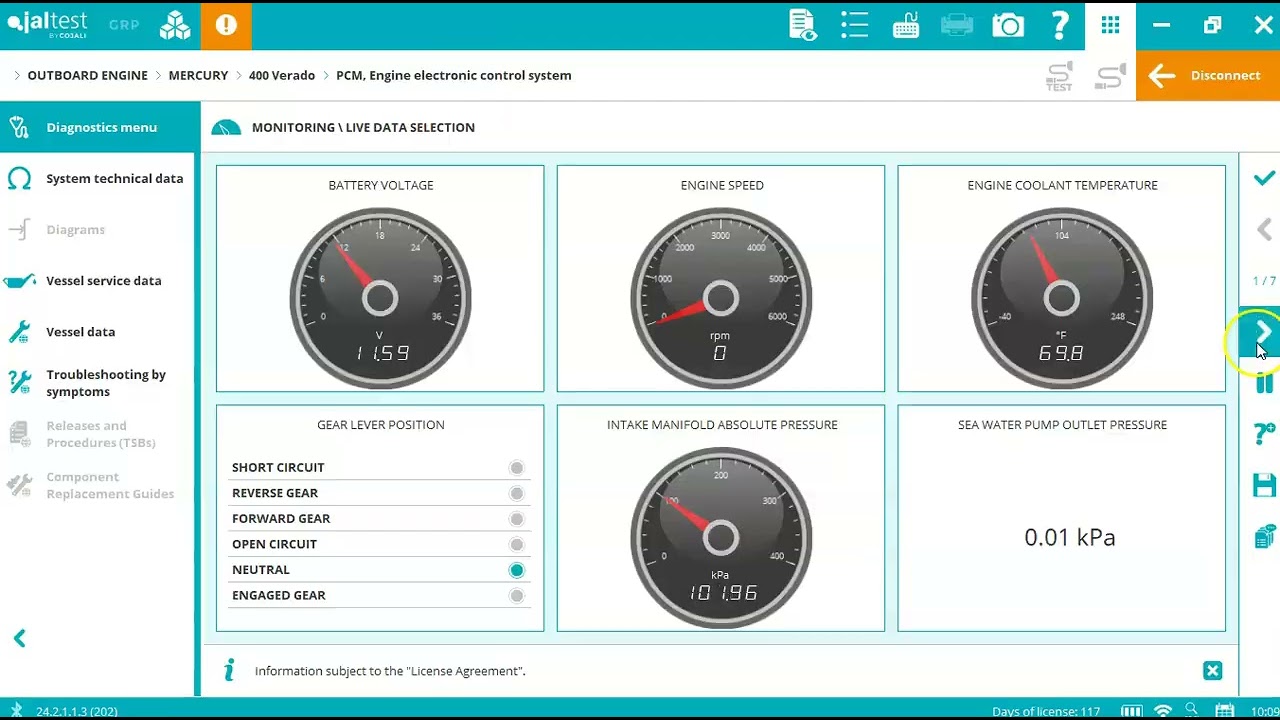Click the battery status icon
1280x720 pixels.
point(1132,711)
